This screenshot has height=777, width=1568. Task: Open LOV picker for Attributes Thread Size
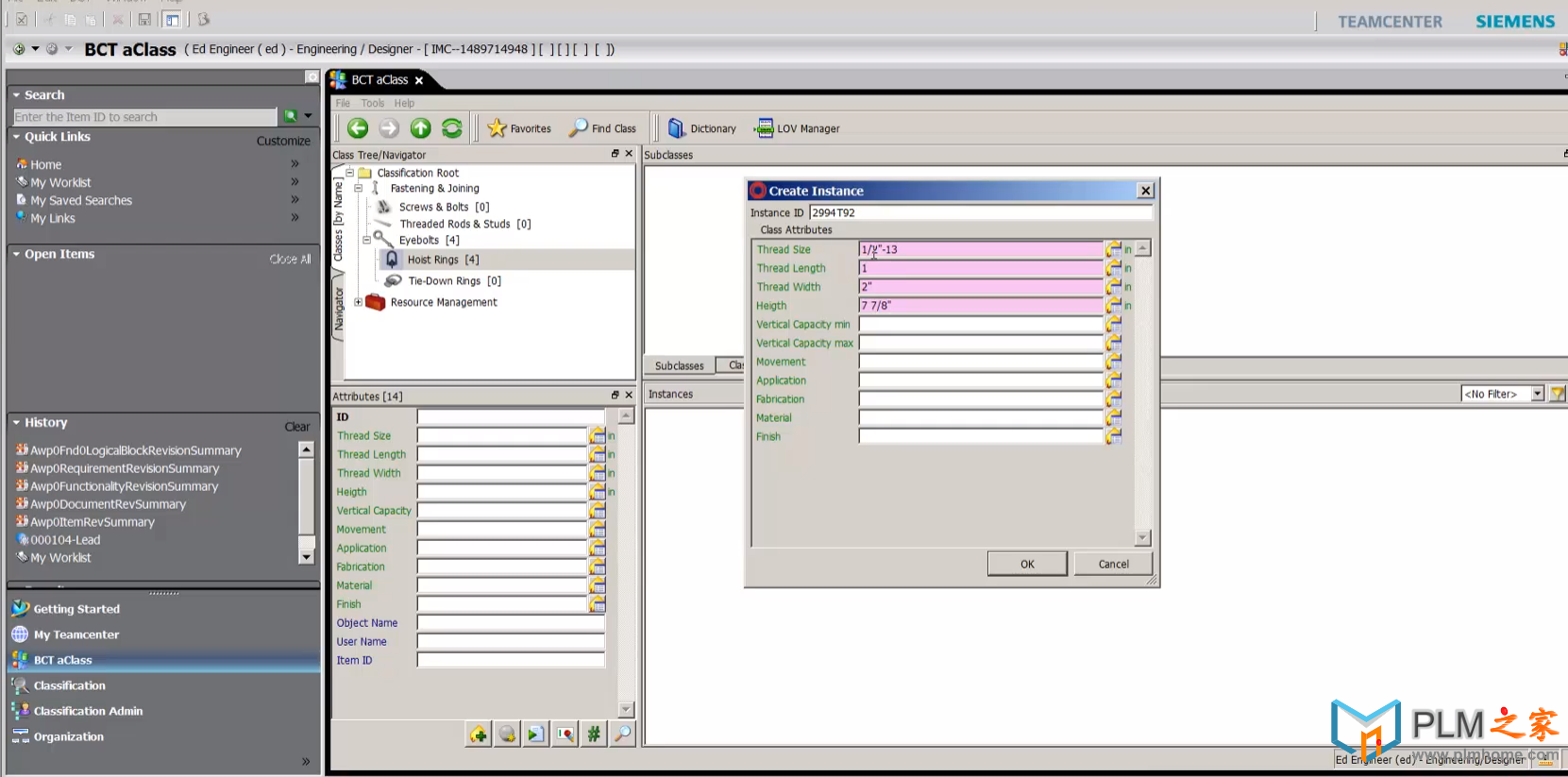pos(598,435)
